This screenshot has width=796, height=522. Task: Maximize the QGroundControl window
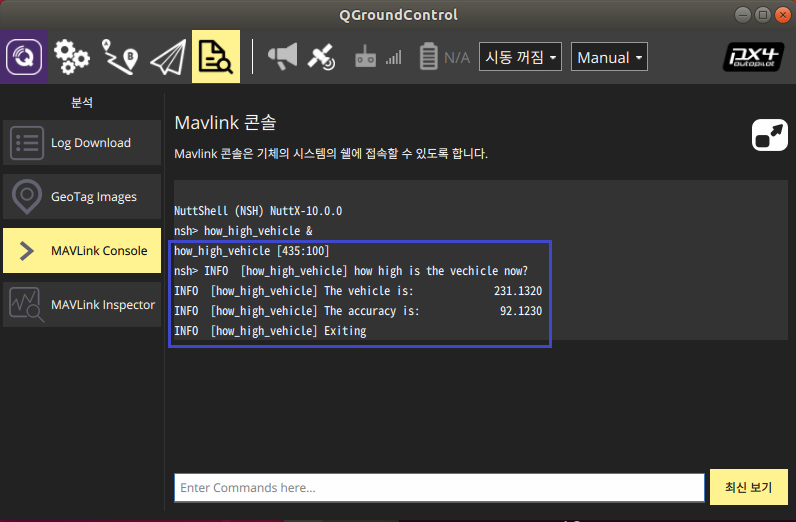762,15
